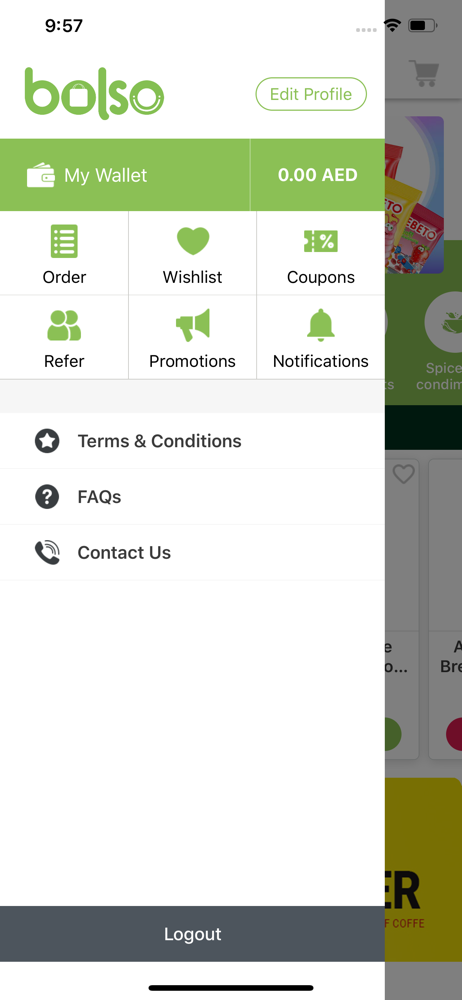Screen dimensions: 462x1000
Task: Toggle the product favorite heart outline
Action: tap(403, 474)
